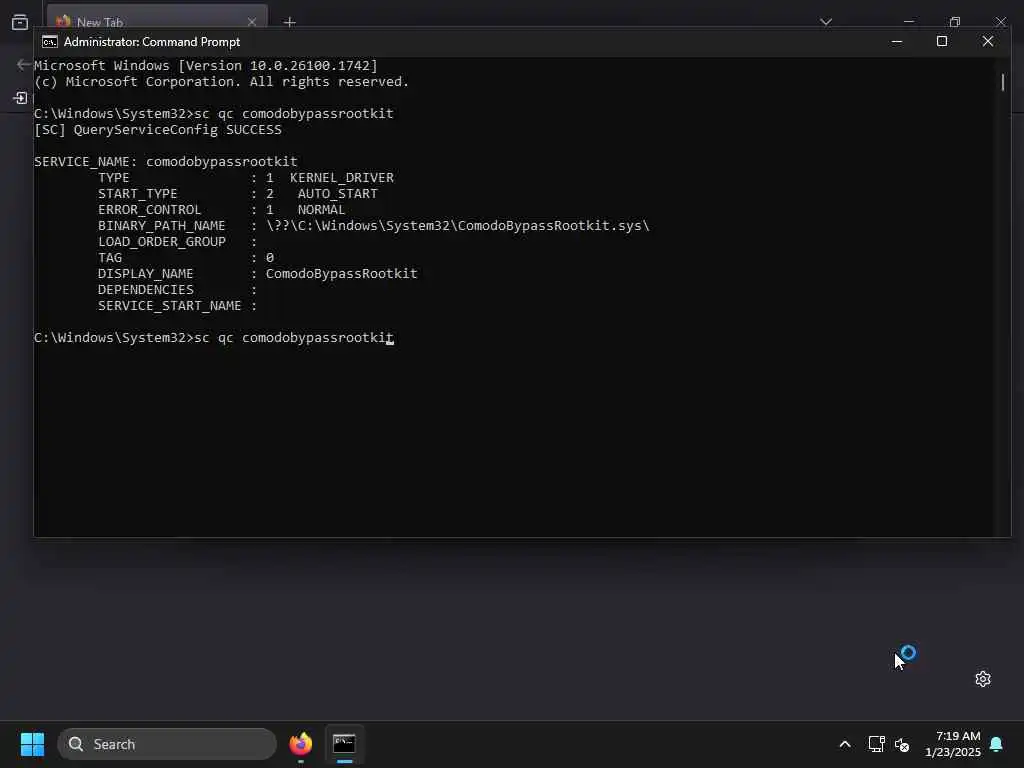Click the 'KERNEL_DRIVER' type value
The width and height of the screenshot is (1024, 768).
coord(342,178)
